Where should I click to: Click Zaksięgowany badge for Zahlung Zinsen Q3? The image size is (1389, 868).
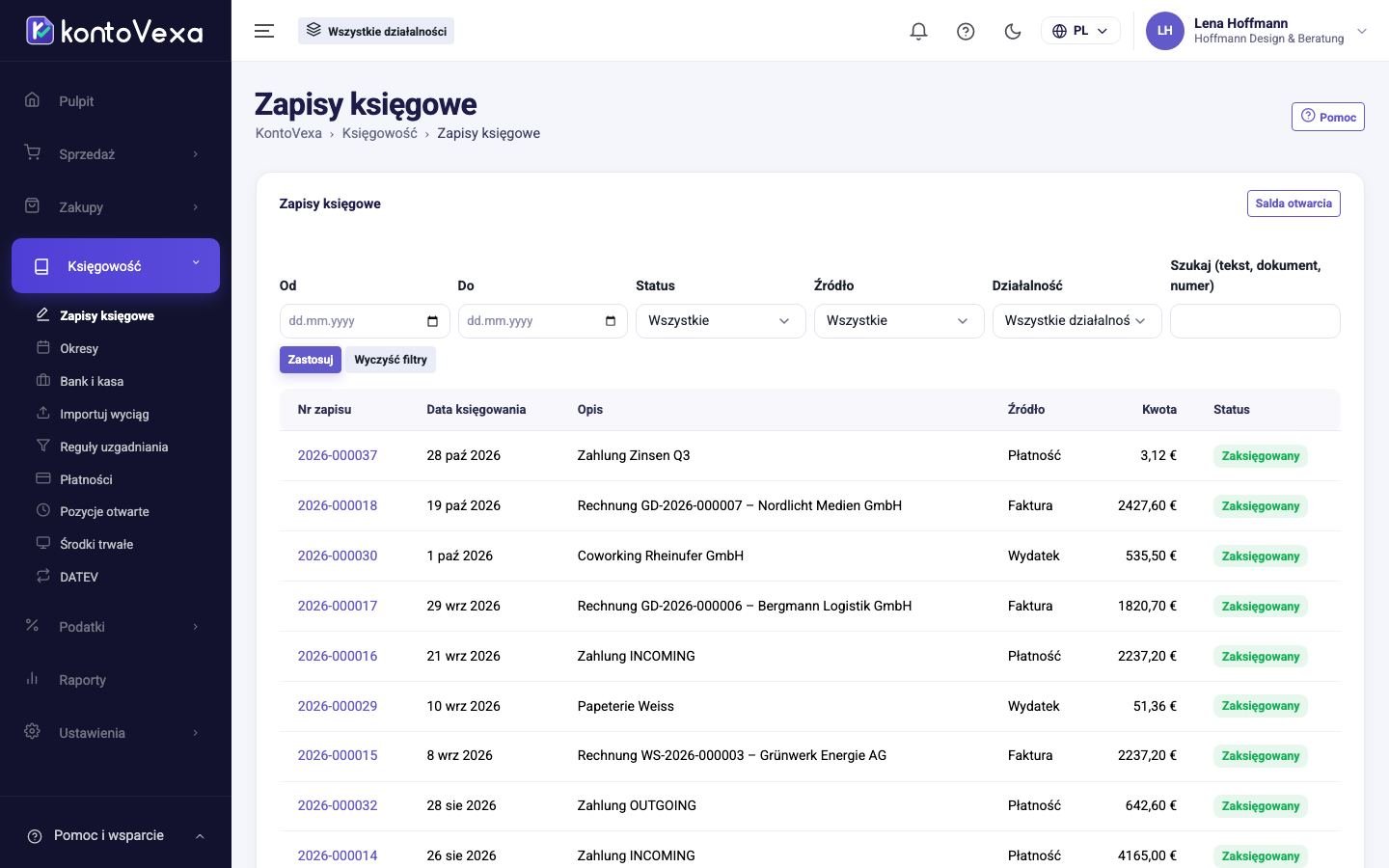pos(1261,456)
